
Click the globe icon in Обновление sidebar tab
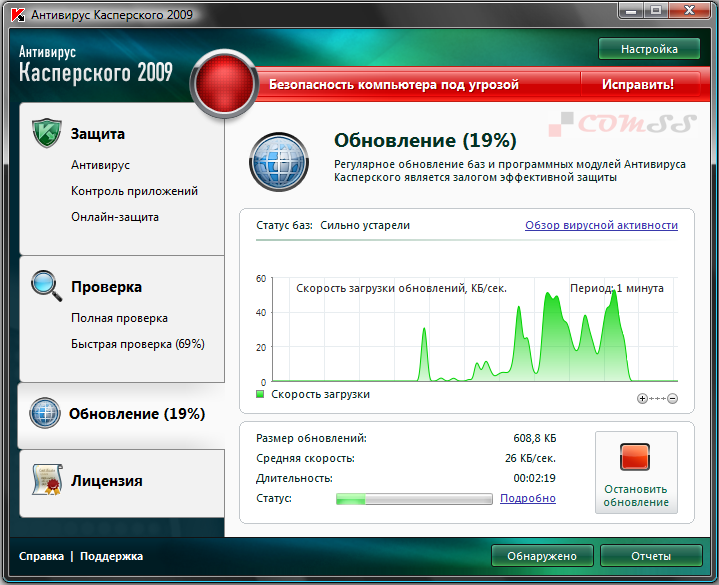click(45, 413)
